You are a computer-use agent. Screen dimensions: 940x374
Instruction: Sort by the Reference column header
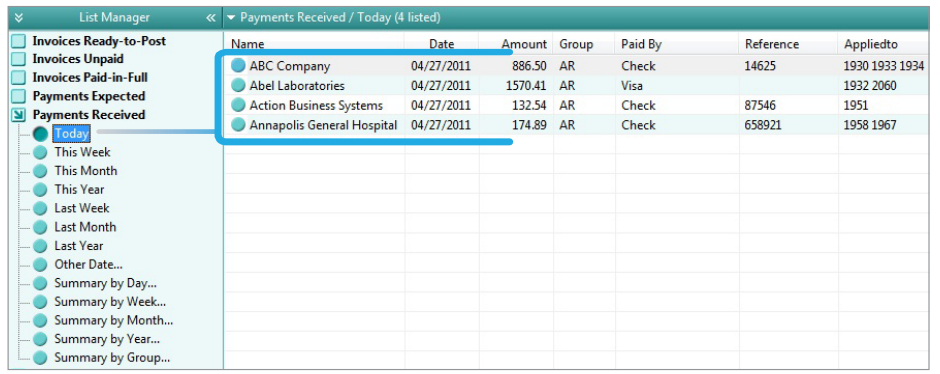(772, 44)
